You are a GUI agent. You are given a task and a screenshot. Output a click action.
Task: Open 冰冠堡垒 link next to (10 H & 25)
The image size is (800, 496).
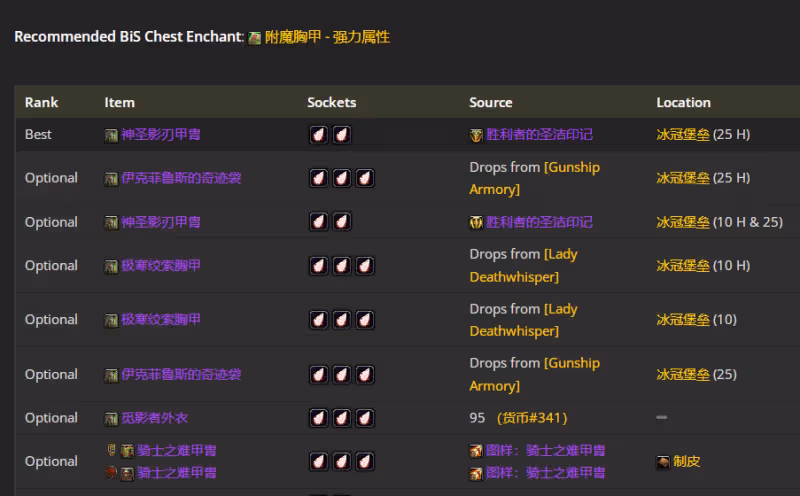point(683,222)
